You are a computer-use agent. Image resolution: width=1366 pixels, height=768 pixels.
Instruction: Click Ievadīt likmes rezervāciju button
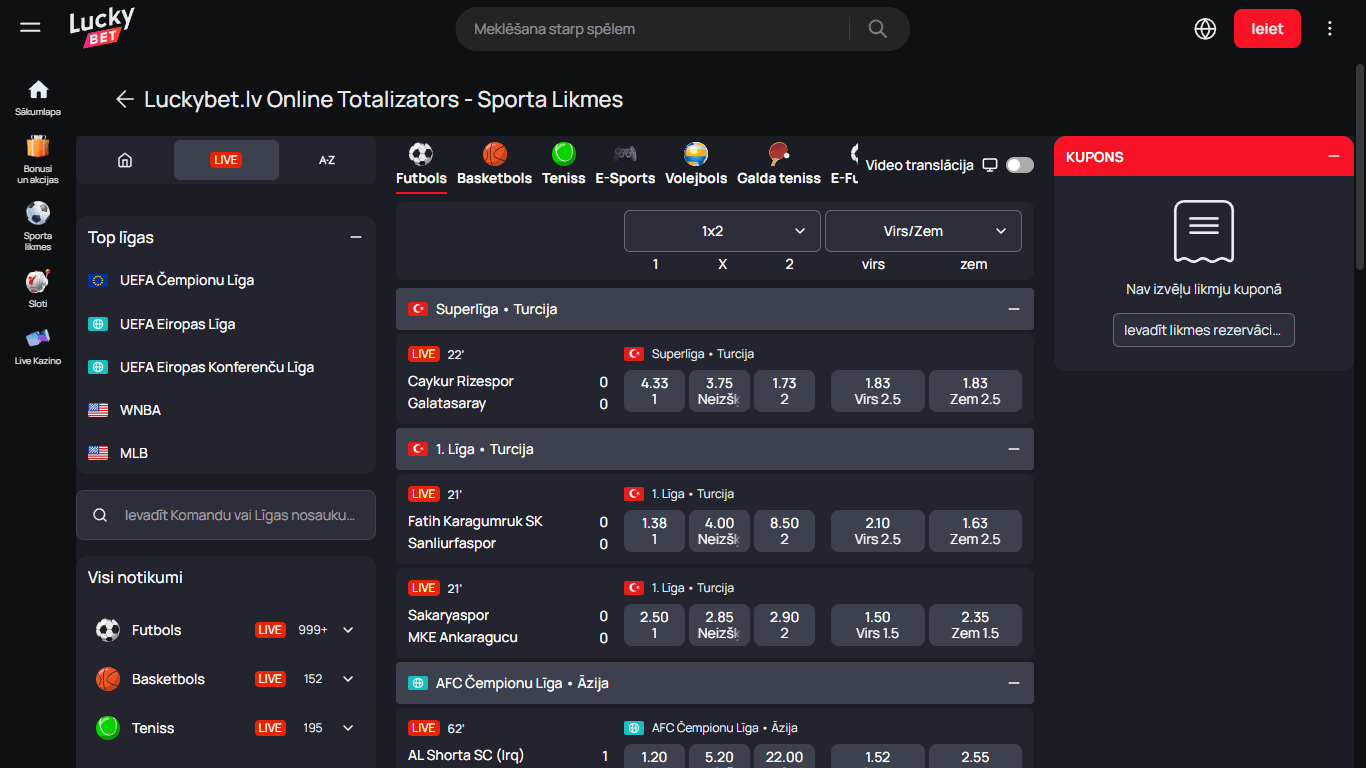point(1204,330)
